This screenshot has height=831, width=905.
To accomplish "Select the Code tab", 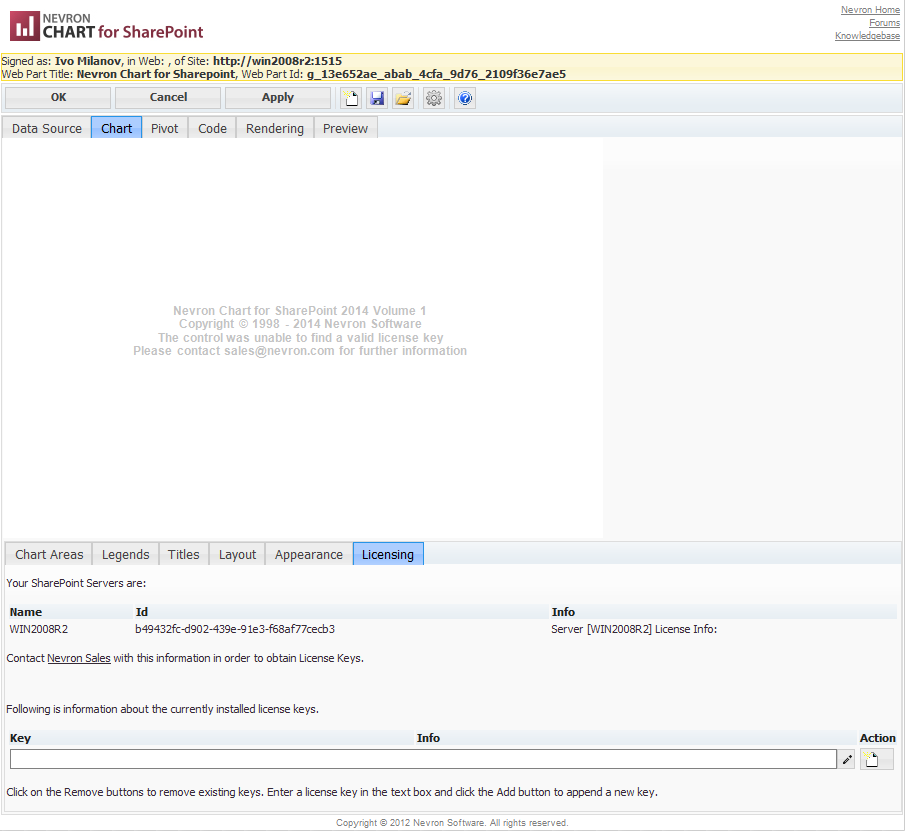I will [212, 128].
